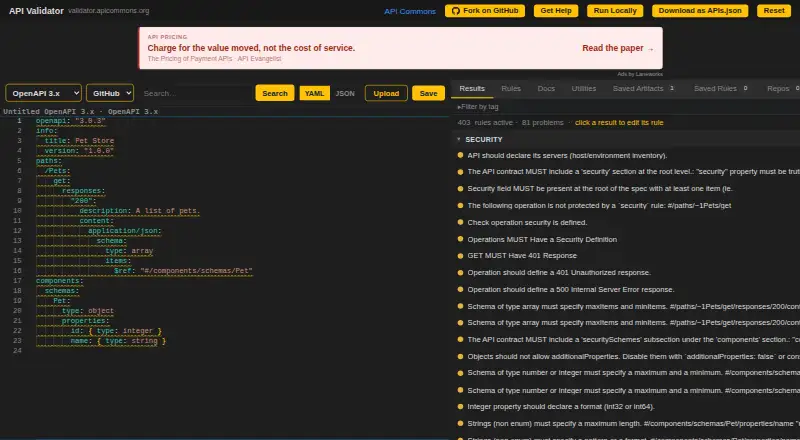Switch editor to JSON format
The image size is (800, 440).
point(345,93)
